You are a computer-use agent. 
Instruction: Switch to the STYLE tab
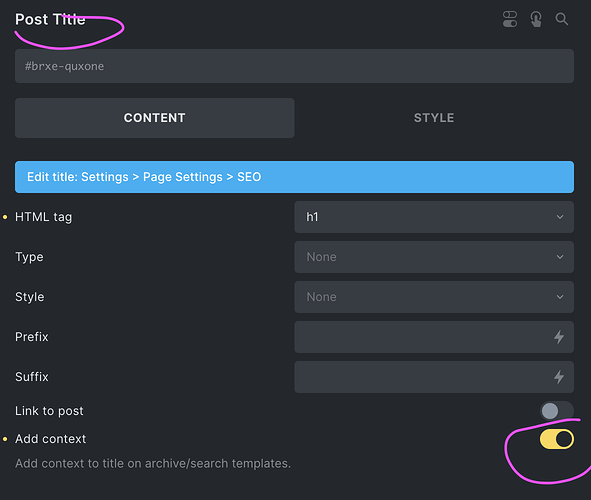pyautogui.click(x=434, y=118)
